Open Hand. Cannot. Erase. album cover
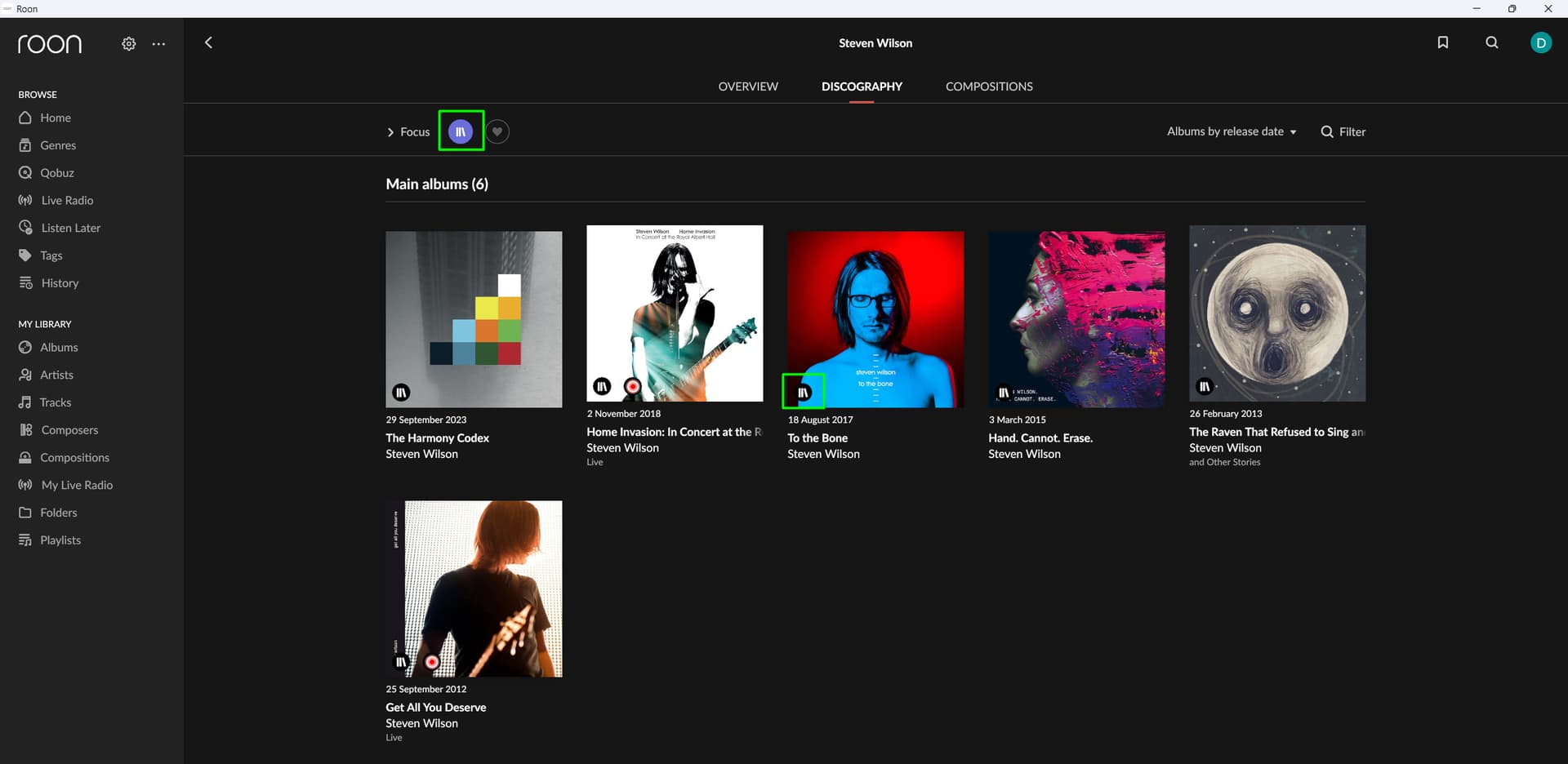1568x764 pixels. (x=1076, y=319)
